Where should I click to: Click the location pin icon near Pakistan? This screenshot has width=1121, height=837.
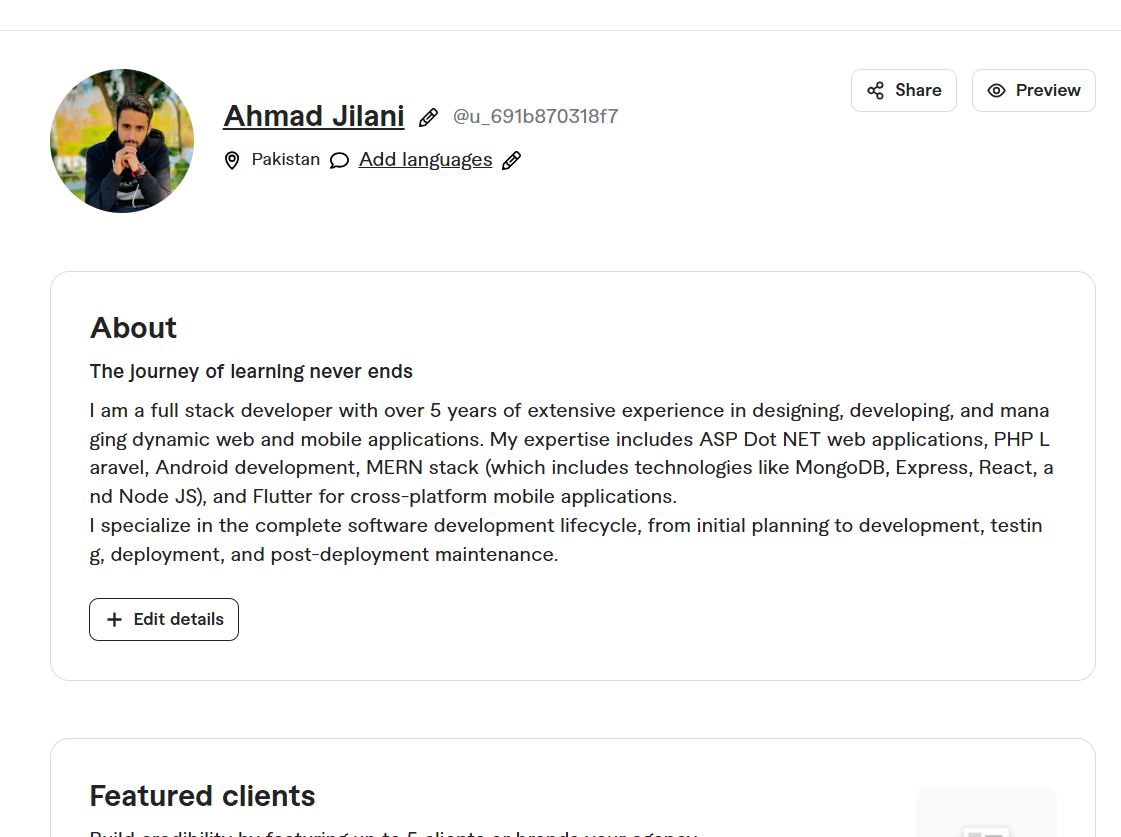(232, 160)
